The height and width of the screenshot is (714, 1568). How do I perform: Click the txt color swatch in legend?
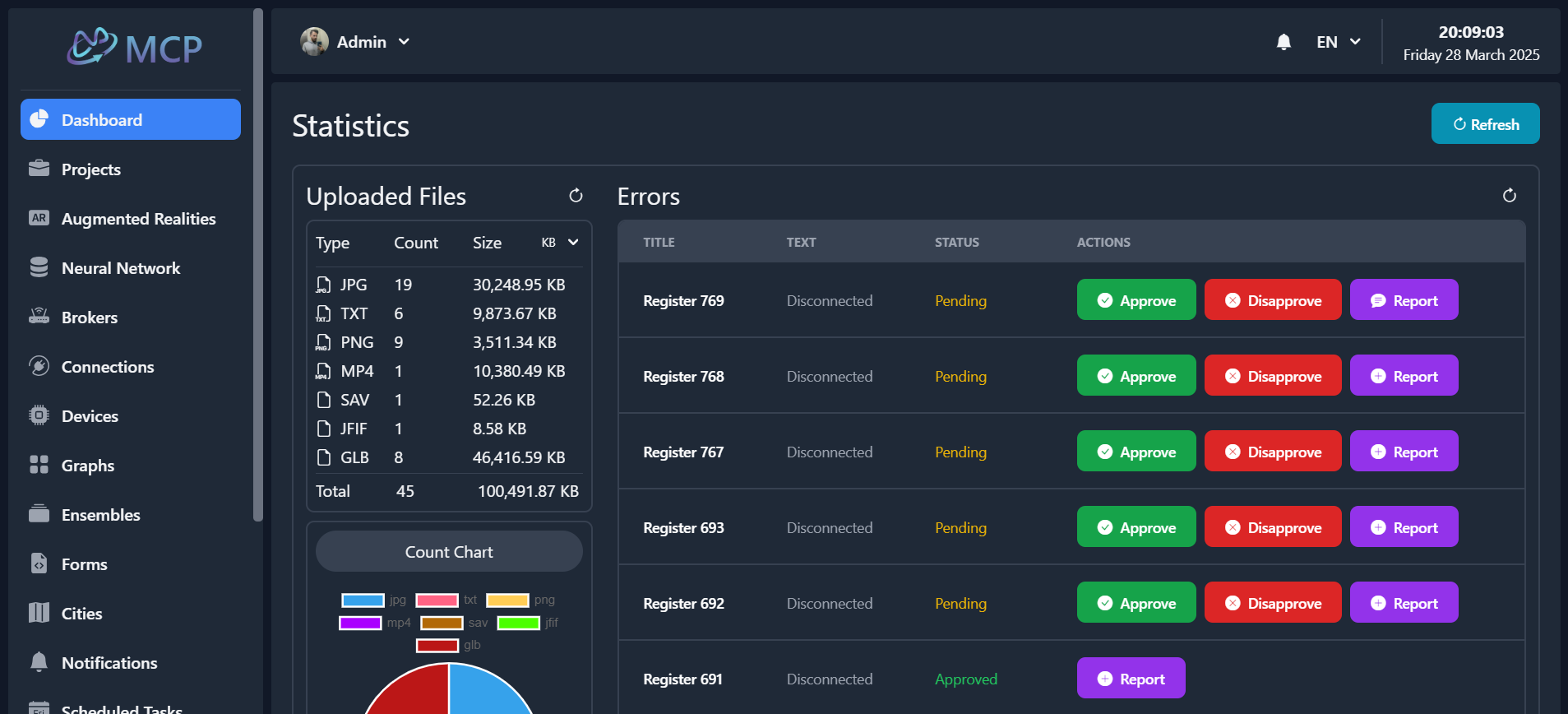click(437, 600)
